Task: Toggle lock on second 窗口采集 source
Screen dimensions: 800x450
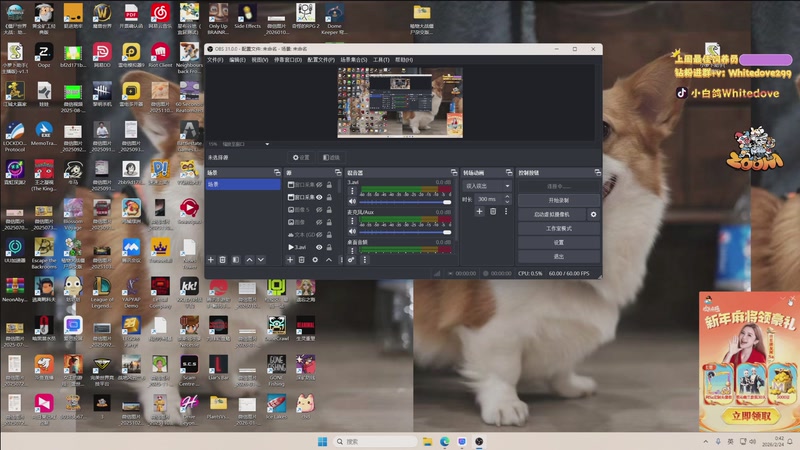Action: pyautogui.click(x=330, y=197)
